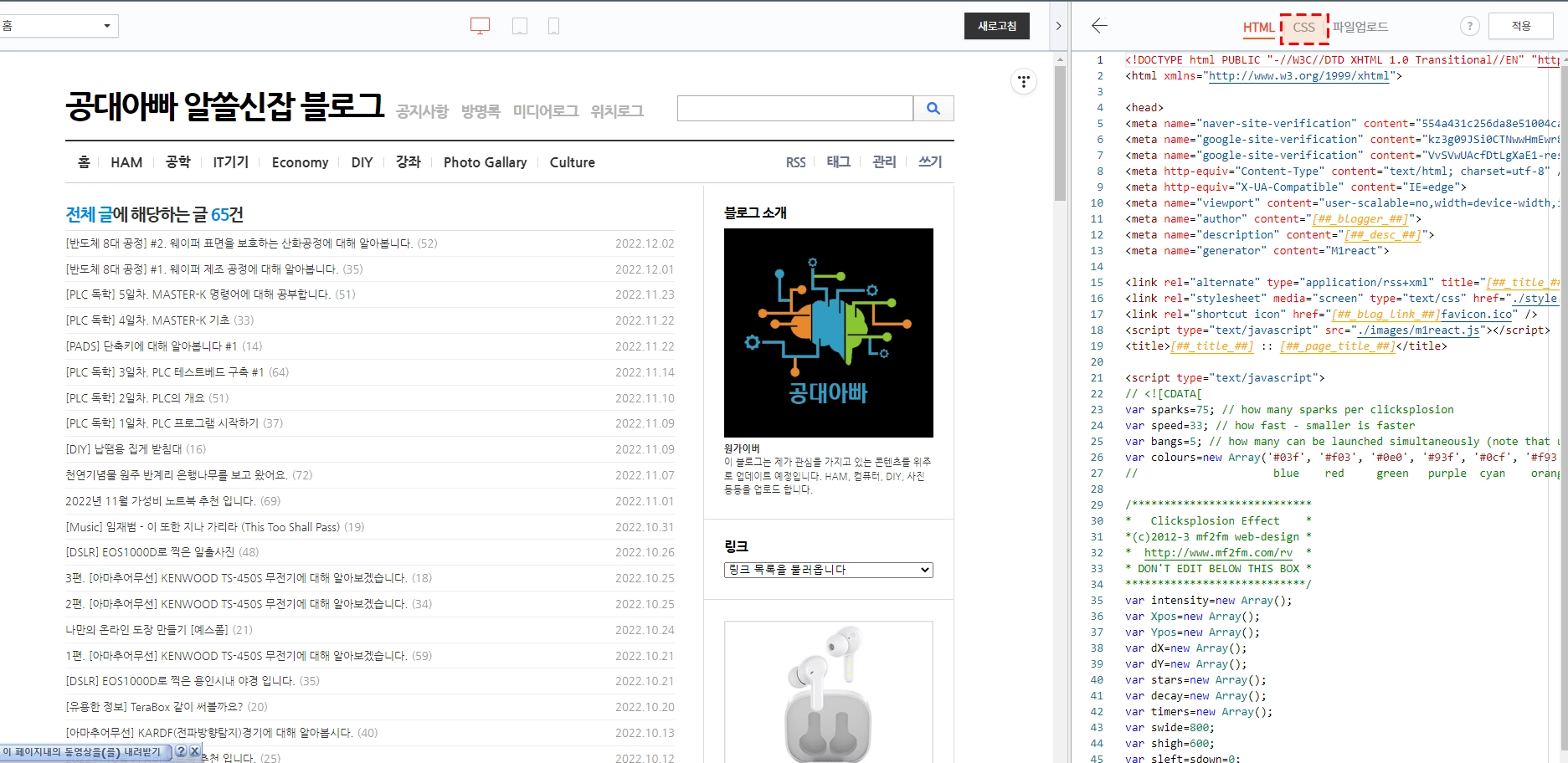Viewport: 1568px width, 763px height.
Task: Click the 전체 글 heading link
Action: click(89, 215)
